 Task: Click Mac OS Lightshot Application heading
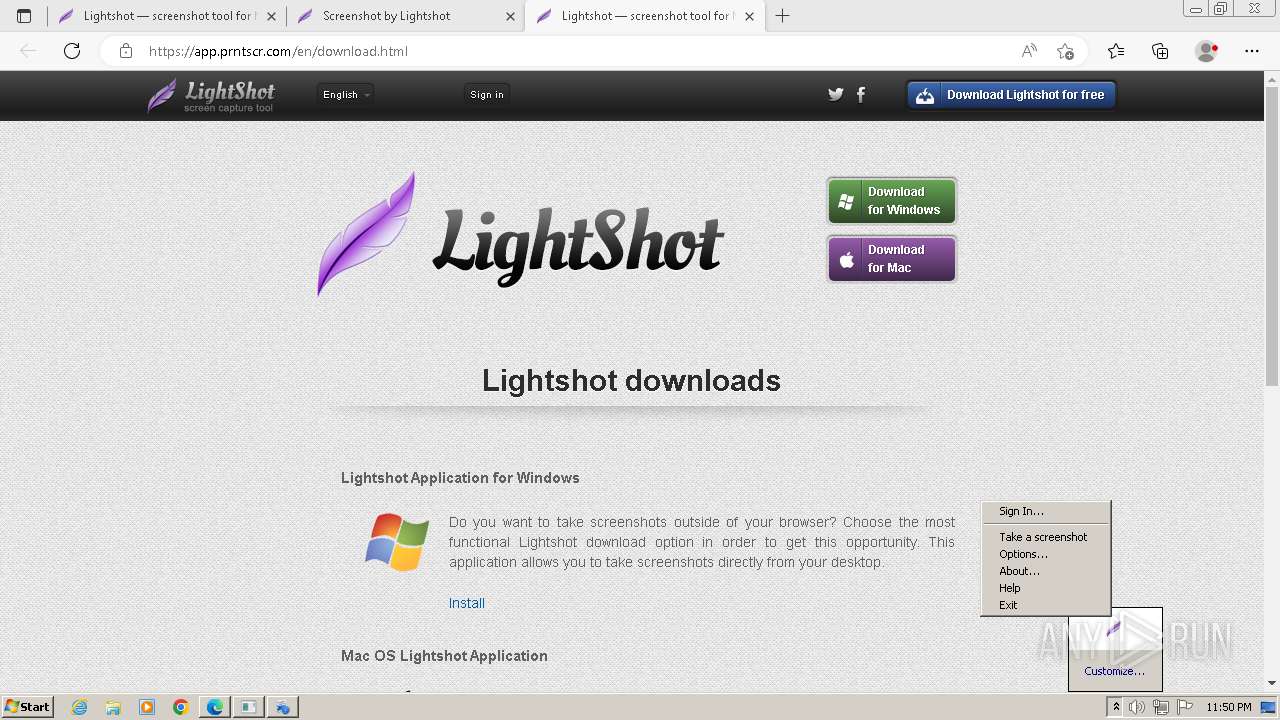click(x=444, y=656)
